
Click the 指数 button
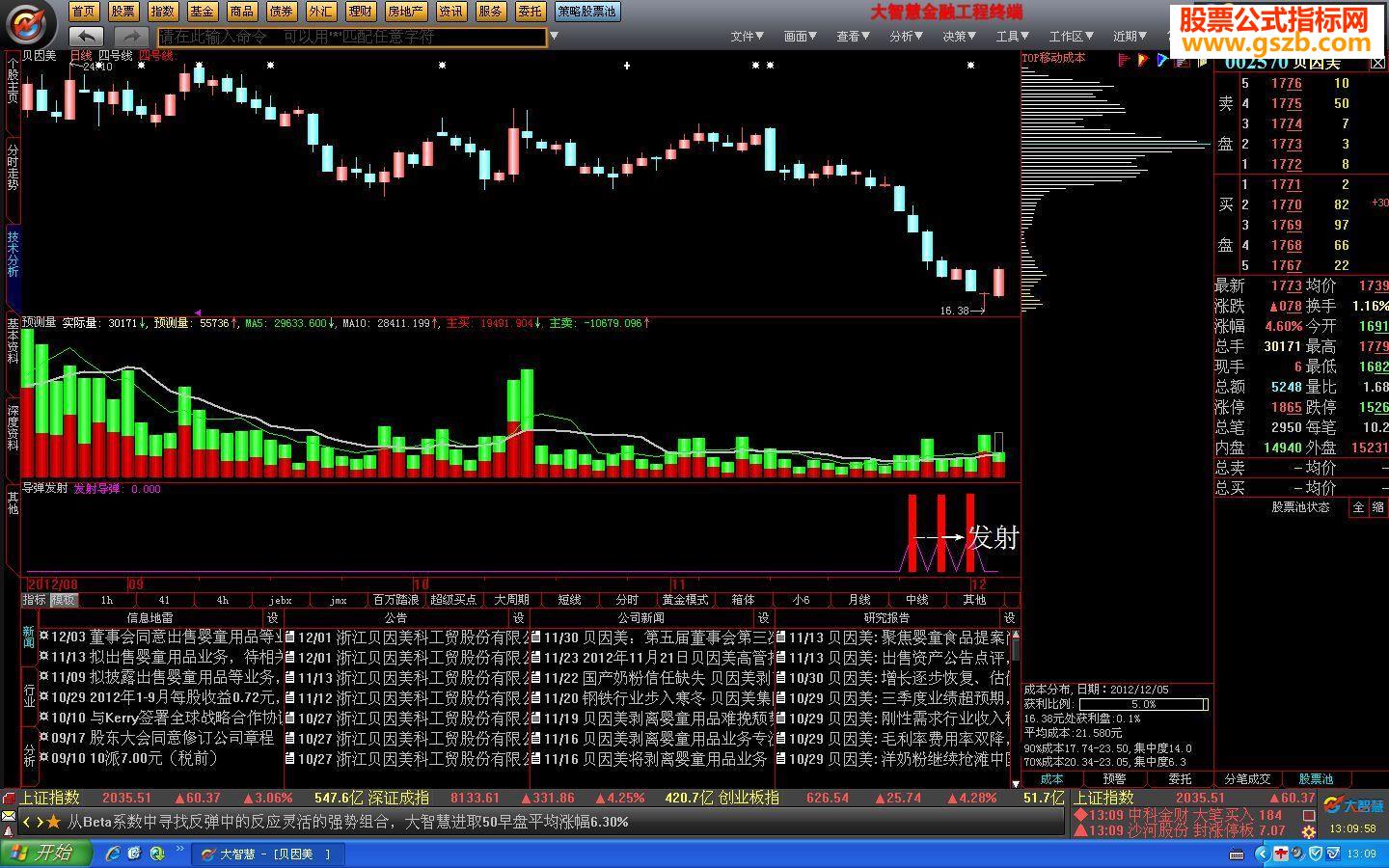[x=162, y=12]
